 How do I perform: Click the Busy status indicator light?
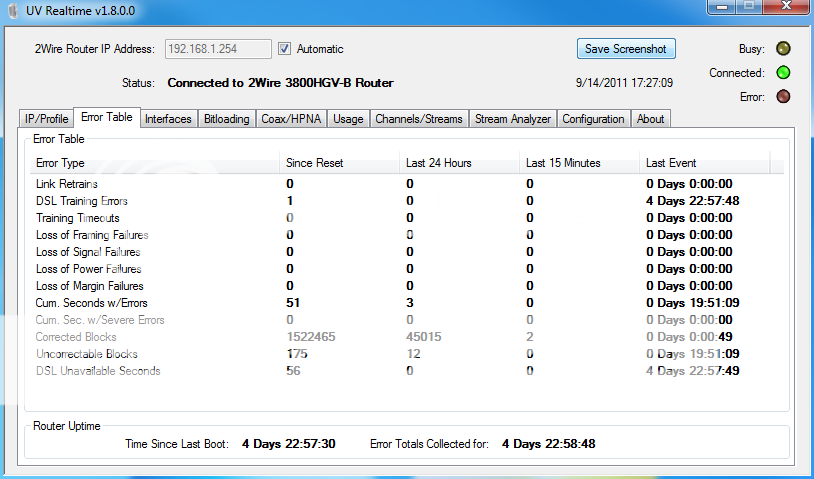(783, 49)
